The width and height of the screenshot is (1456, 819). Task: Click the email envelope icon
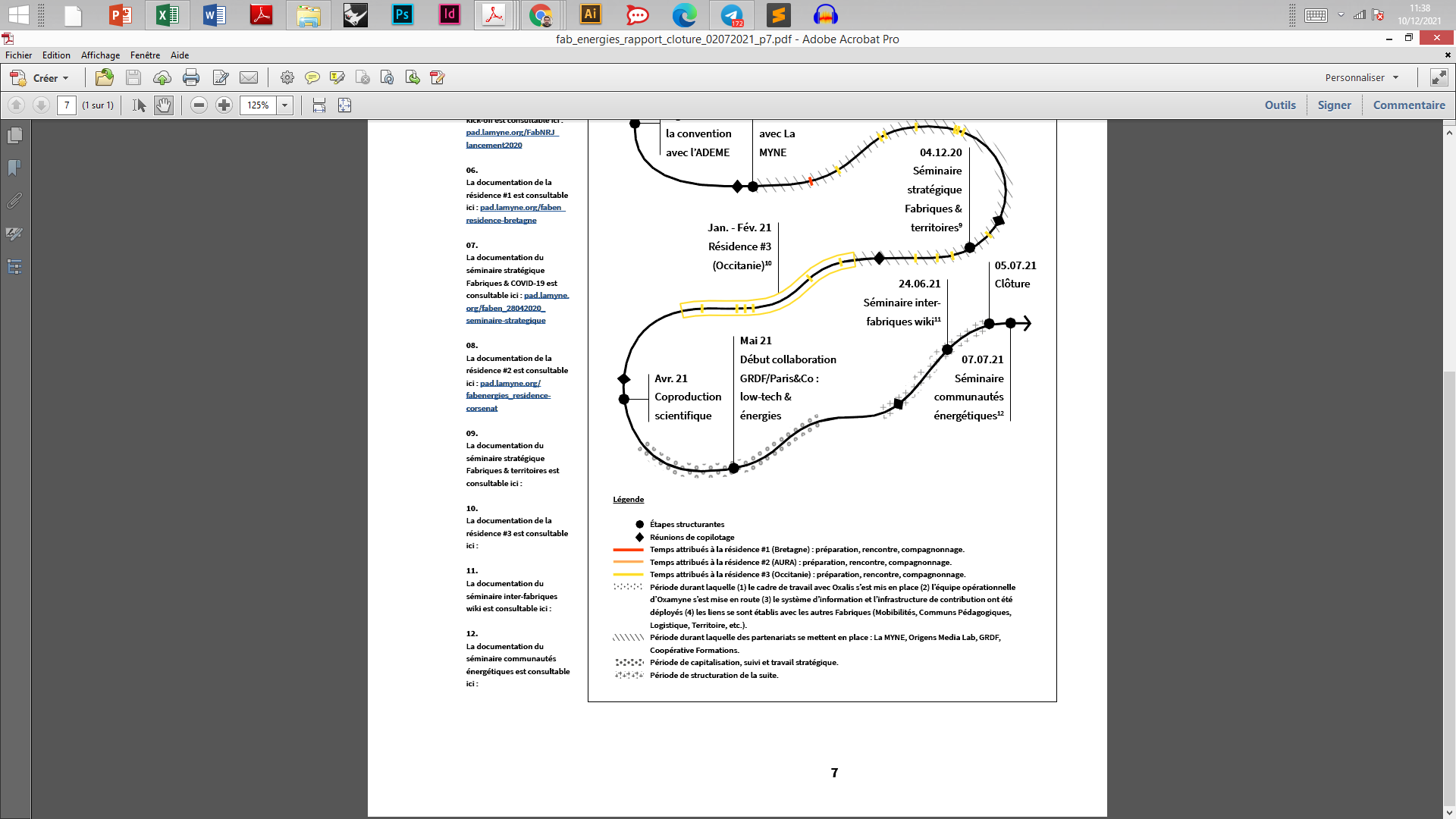pyautogui.click(x=249, y=77)
